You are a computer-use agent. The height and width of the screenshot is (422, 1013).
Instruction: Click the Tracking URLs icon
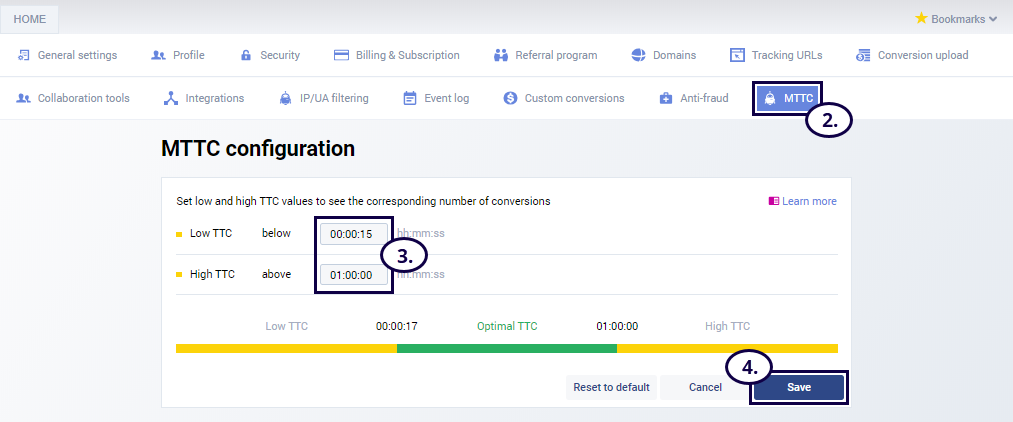pos(737,55)
